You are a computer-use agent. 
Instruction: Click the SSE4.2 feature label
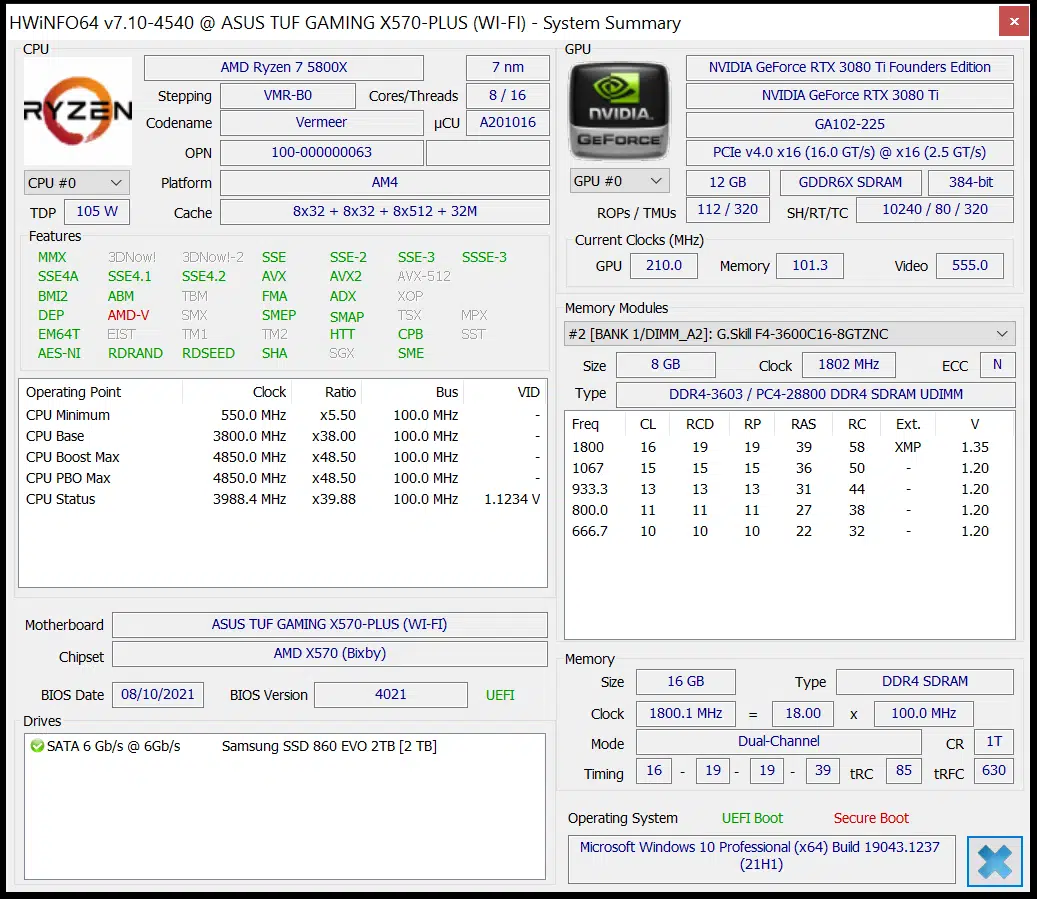click(204, 277)
